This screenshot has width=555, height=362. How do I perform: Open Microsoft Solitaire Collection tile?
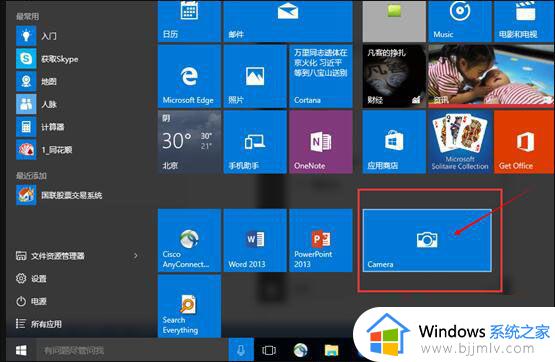(460, 142)
